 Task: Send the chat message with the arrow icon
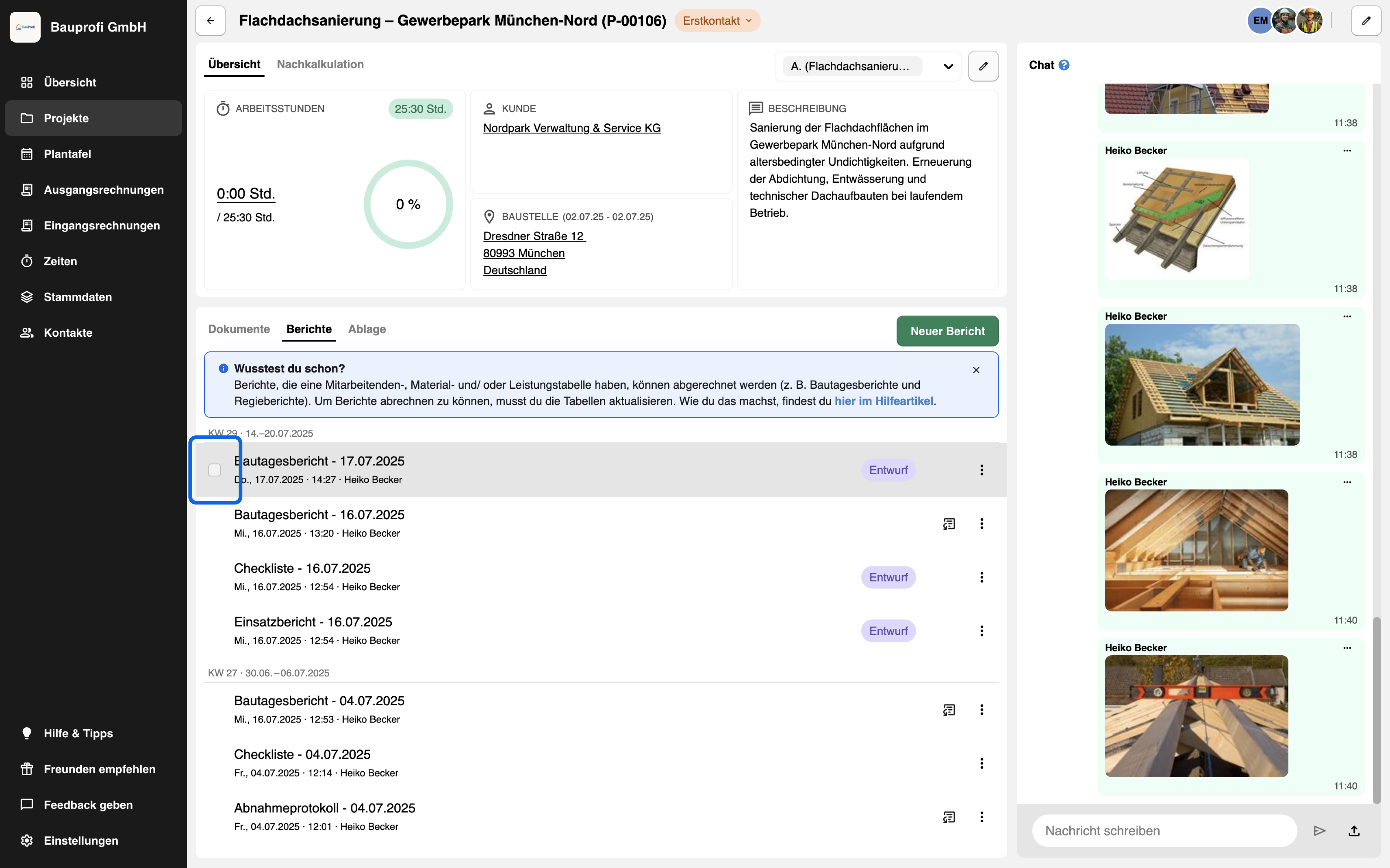pyautogui.click(x=1319, y=830)
